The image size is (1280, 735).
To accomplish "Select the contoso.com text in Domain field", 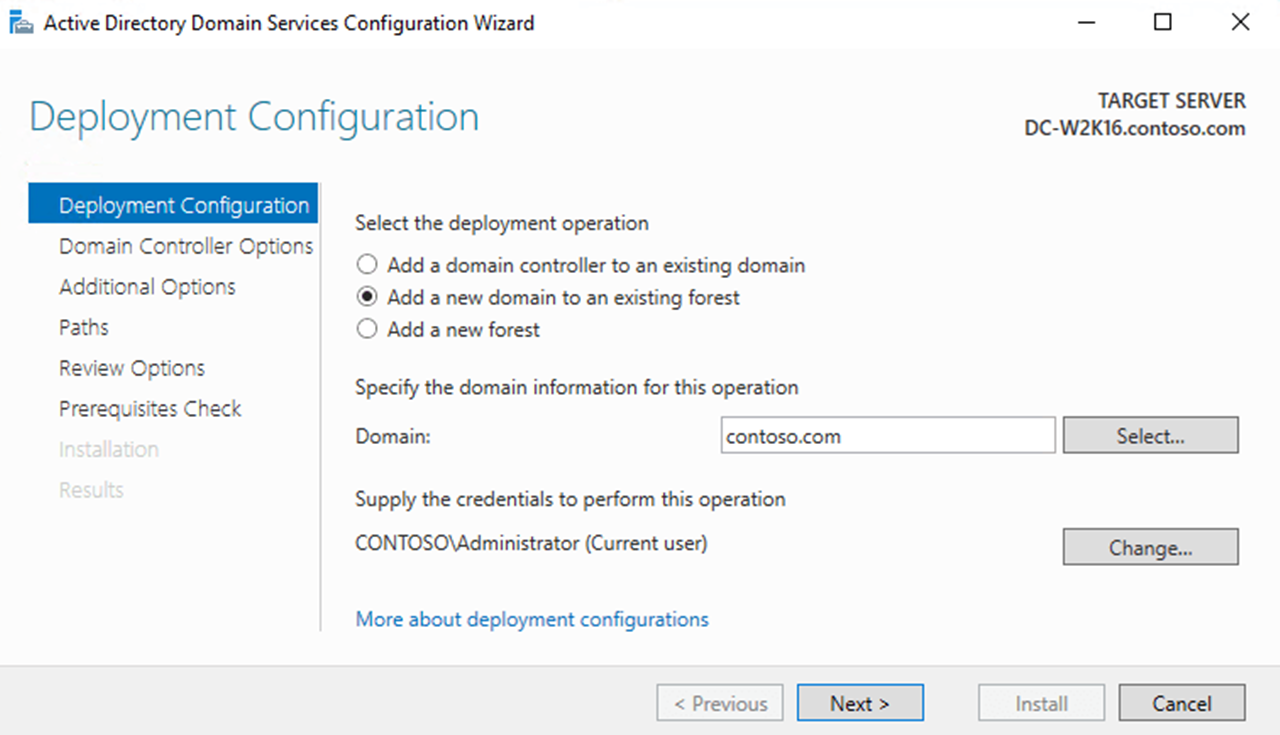I will 782,435.
